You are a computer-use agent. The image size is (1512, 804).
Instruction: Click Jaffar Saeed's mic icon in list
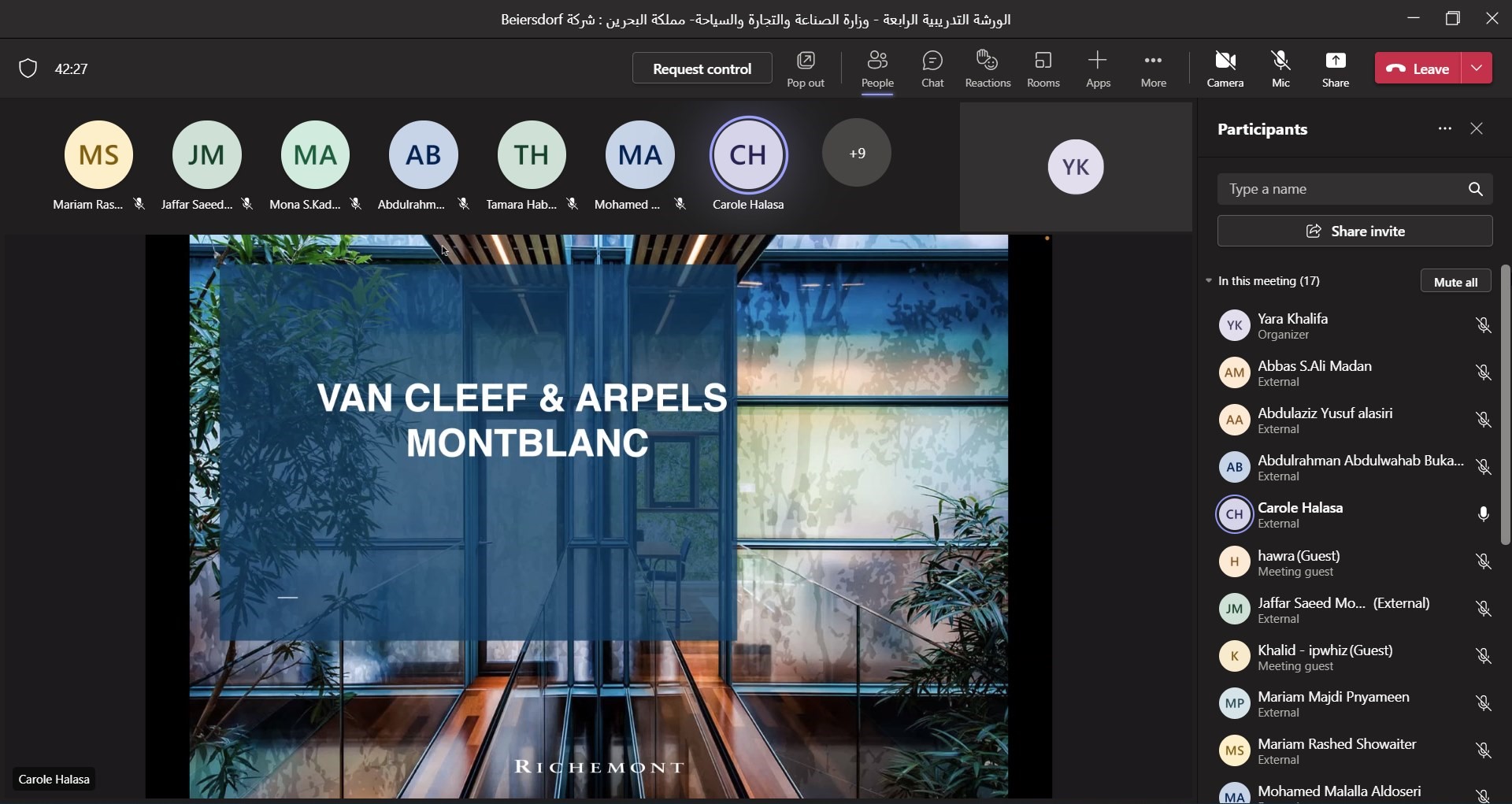coord(1484,609)
